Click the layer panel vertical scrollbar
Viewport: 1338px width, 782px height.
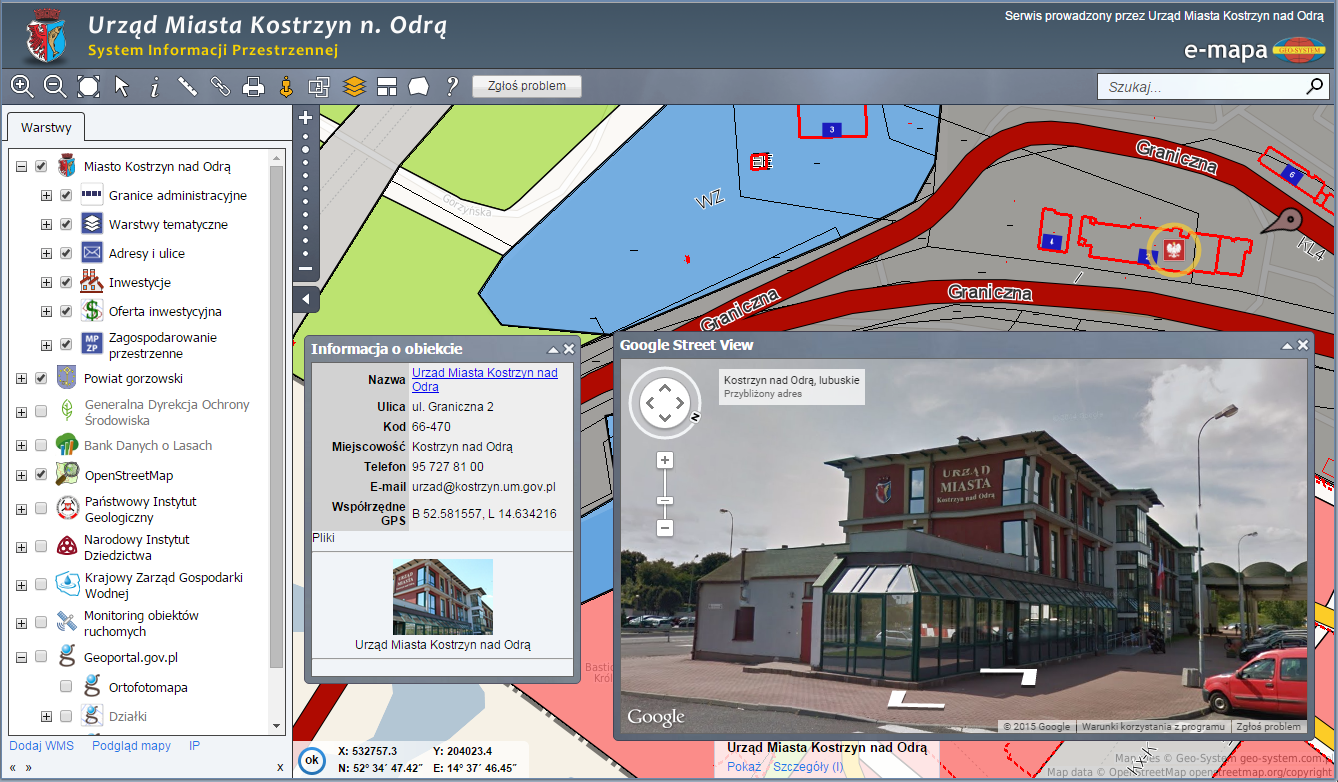[x=277, y=417]
